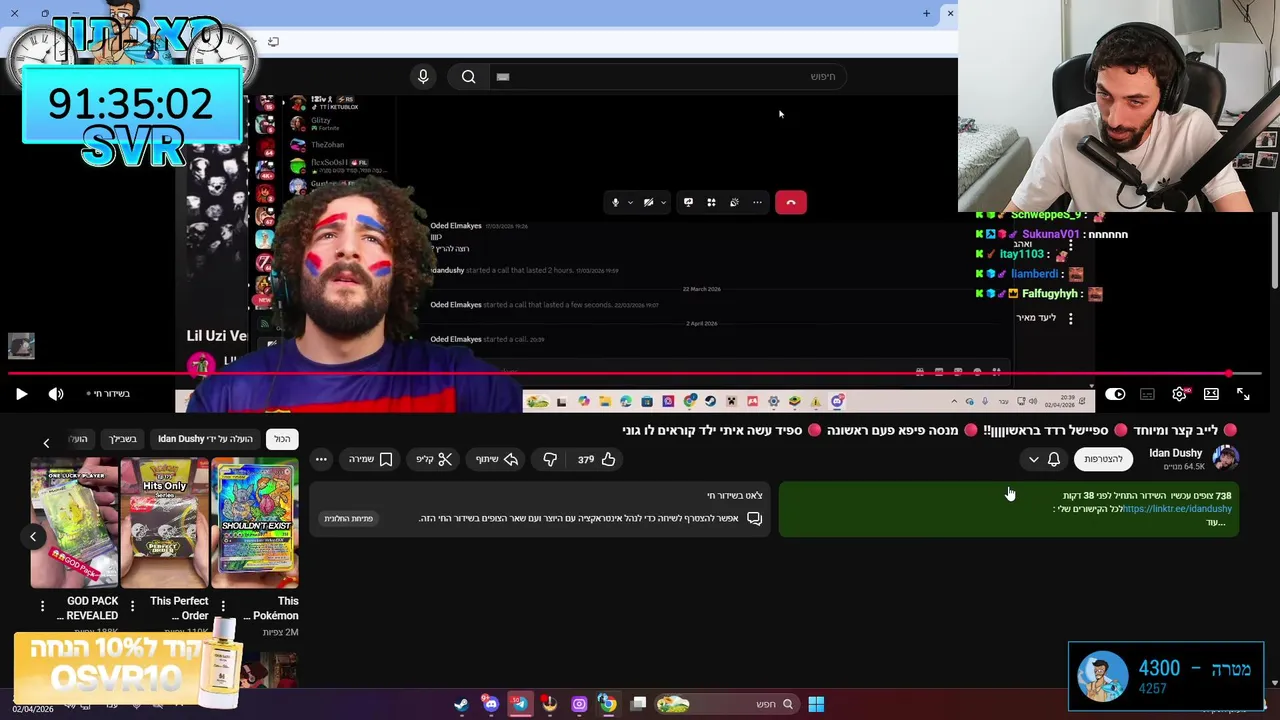This screenshot has width=1280, height=720.
Task: Click the Shorts shelf previous arrow
Action: (32, 537)
